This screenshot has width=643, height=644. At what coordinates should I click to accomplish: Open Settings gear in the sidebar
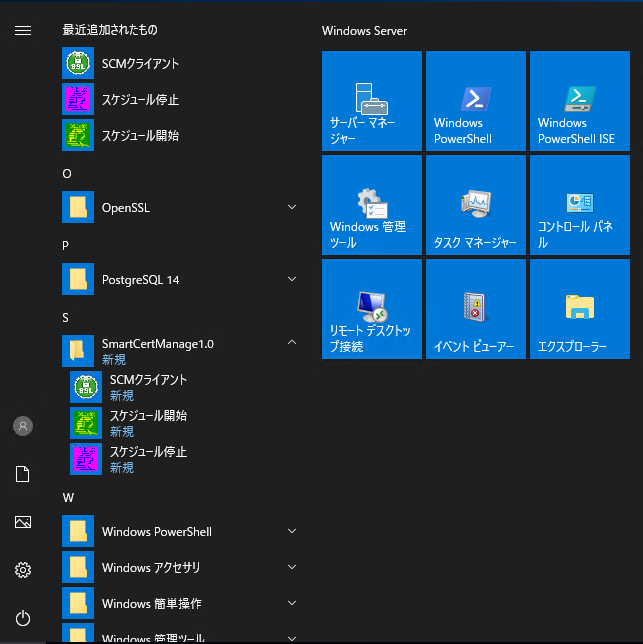[23, 570]
